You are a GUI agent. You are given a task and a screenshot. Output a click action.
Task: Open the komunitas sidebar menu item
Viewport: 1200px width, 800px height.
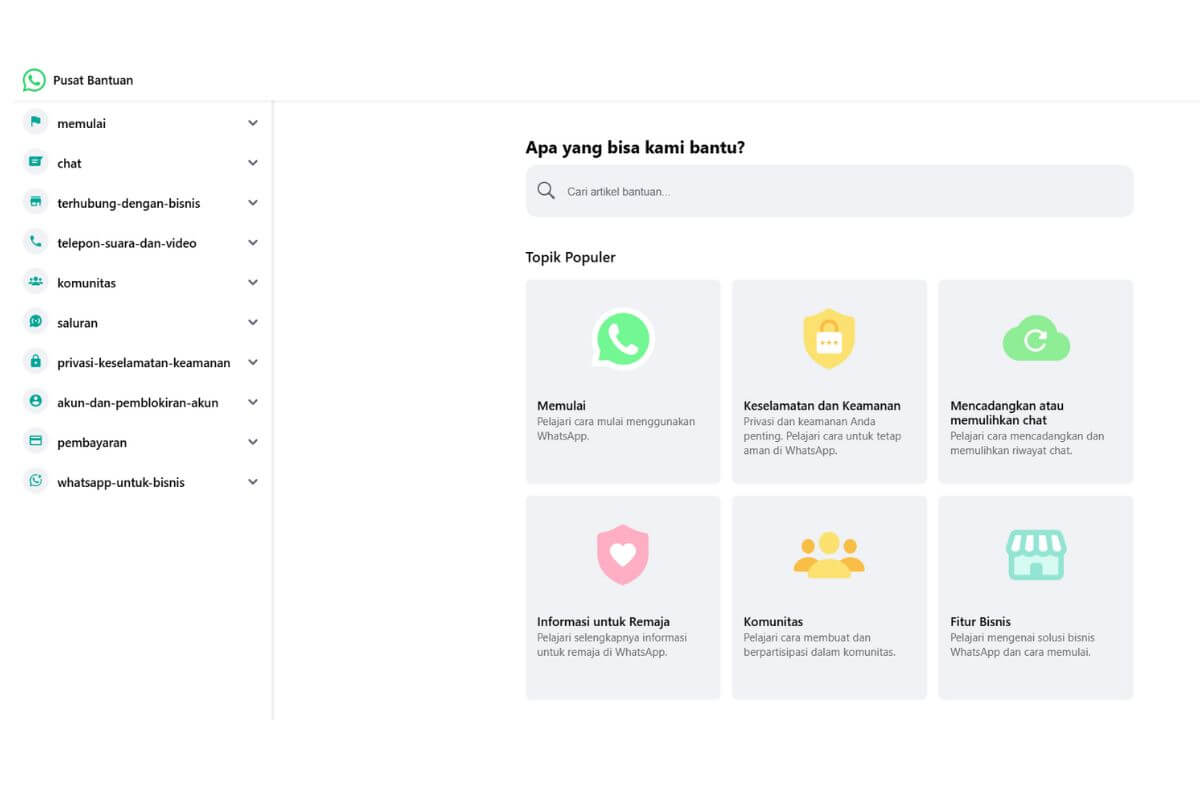pos(141,283)
